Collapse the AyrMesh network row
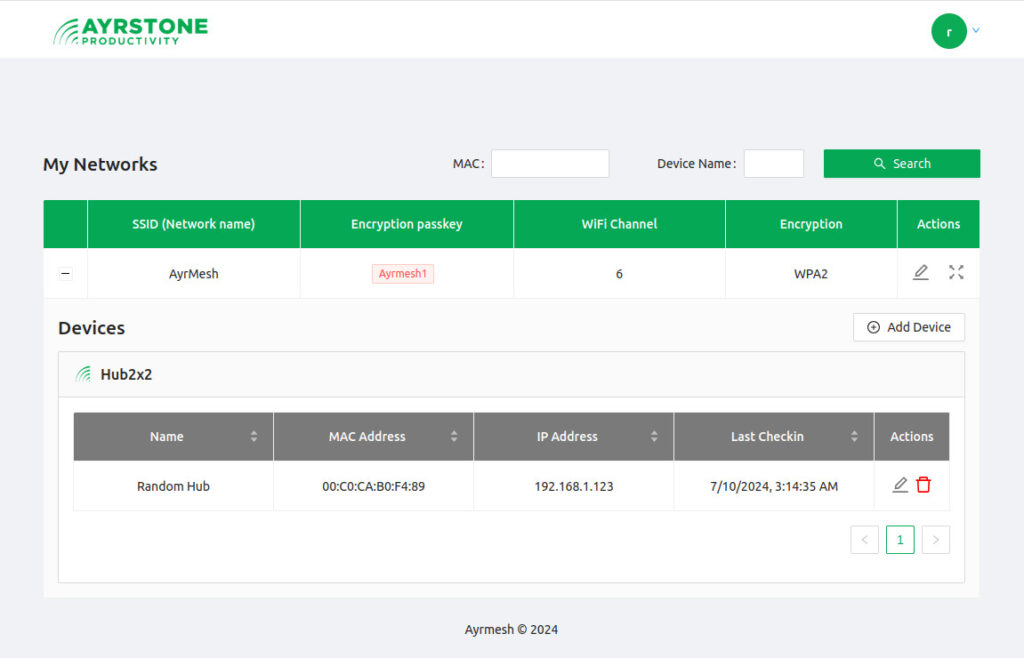This screenshot has height=658, width=1024. 66,274
